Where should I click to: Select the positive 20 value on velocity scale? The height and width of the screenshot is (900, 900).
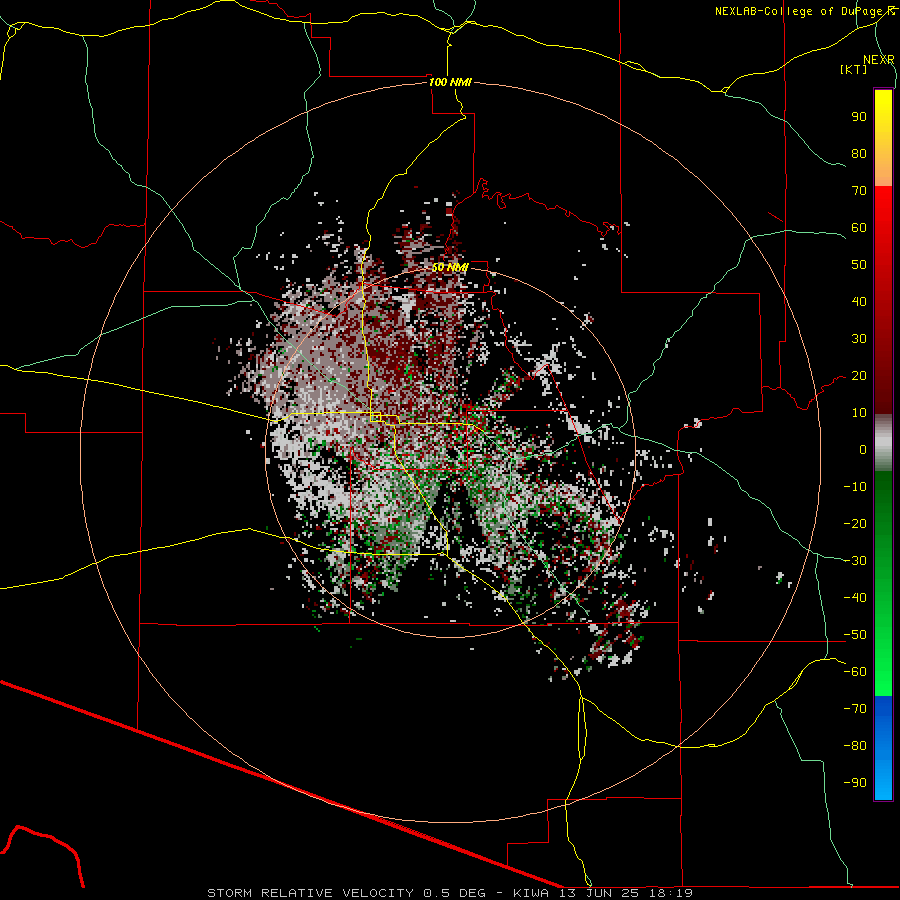[859, 375]
